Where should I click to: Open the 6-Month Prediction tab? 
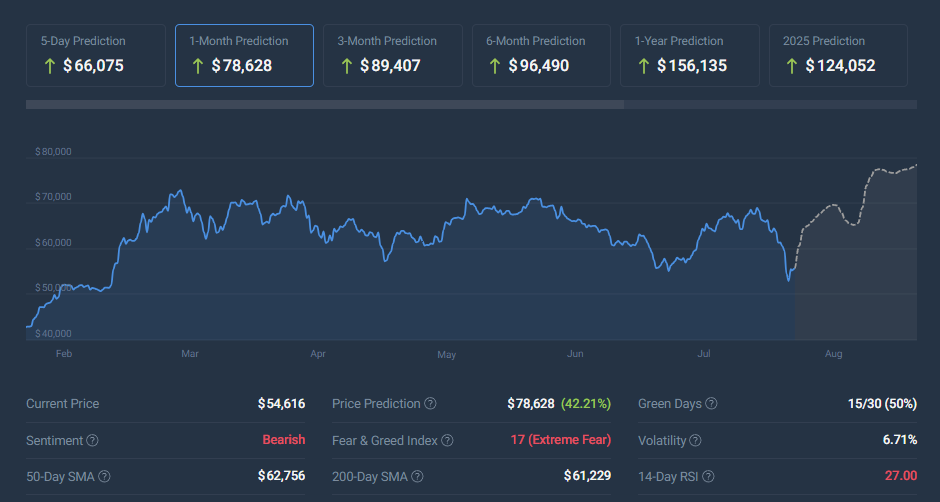click(x=541, y=55)
